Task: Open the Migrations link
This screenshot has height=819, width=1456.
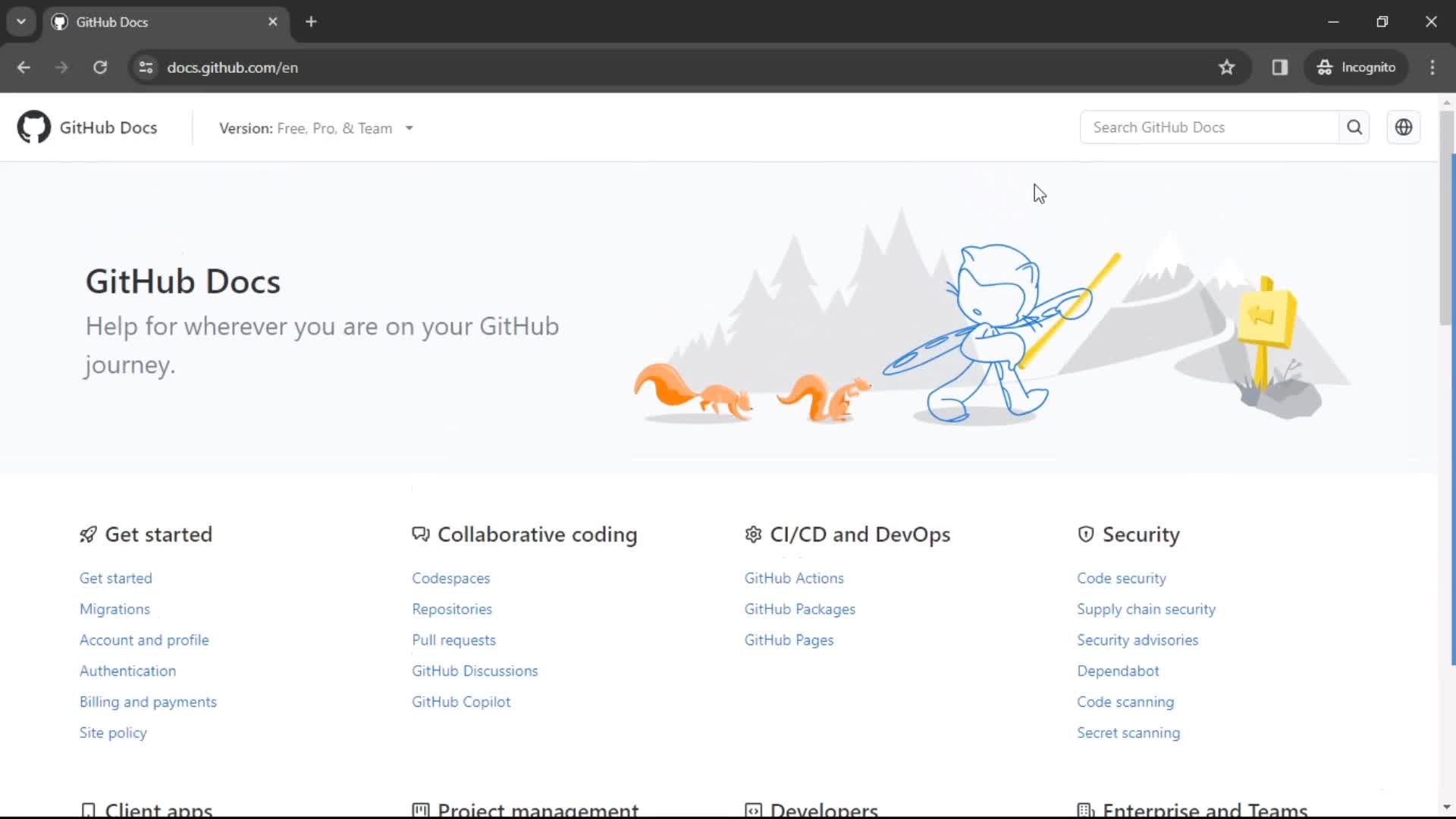Action: (x=115, y=609)
